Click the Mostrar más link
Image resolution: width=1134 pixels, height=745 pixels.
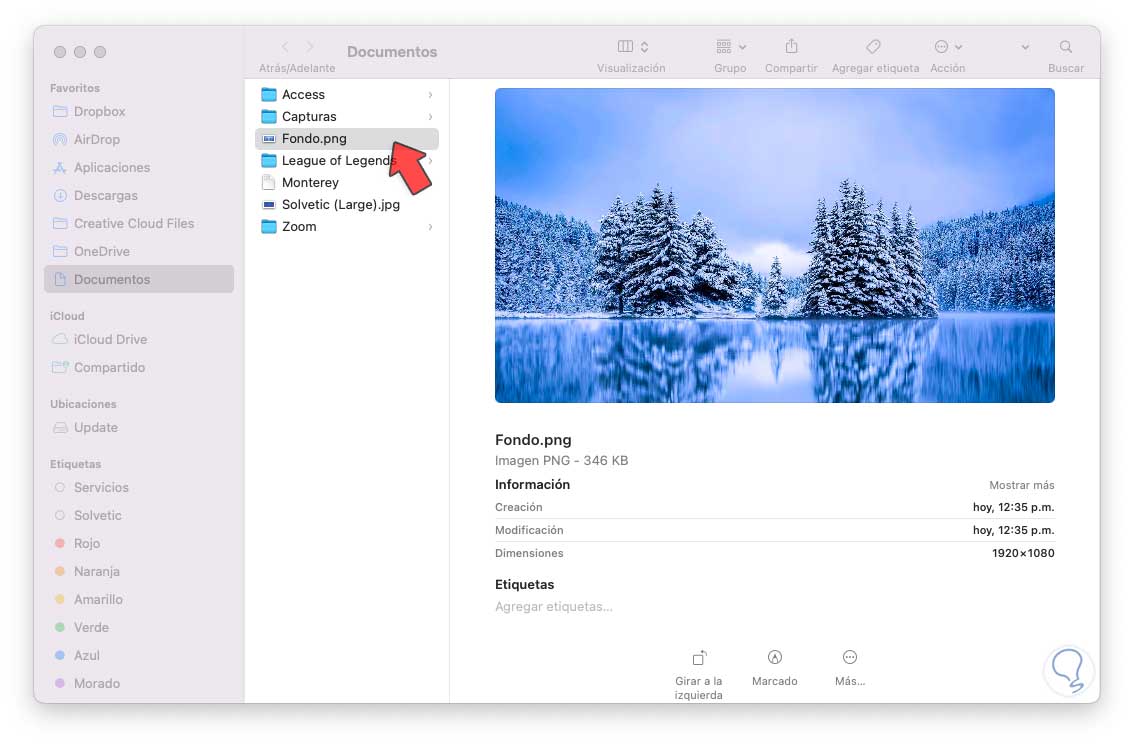tap(1021, 485)
